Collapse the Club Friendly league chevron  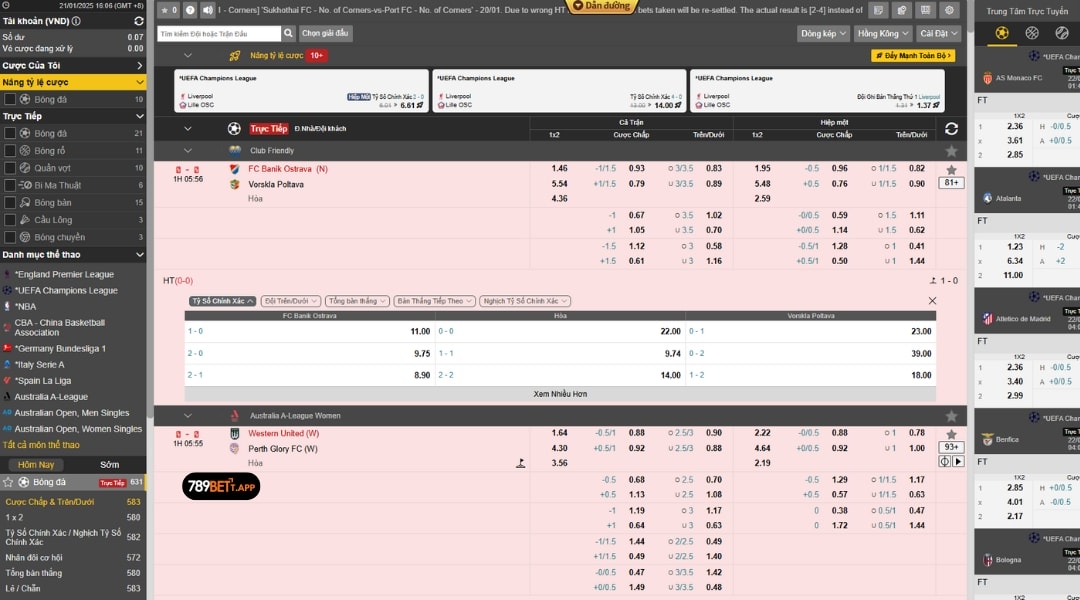(187, 151)
